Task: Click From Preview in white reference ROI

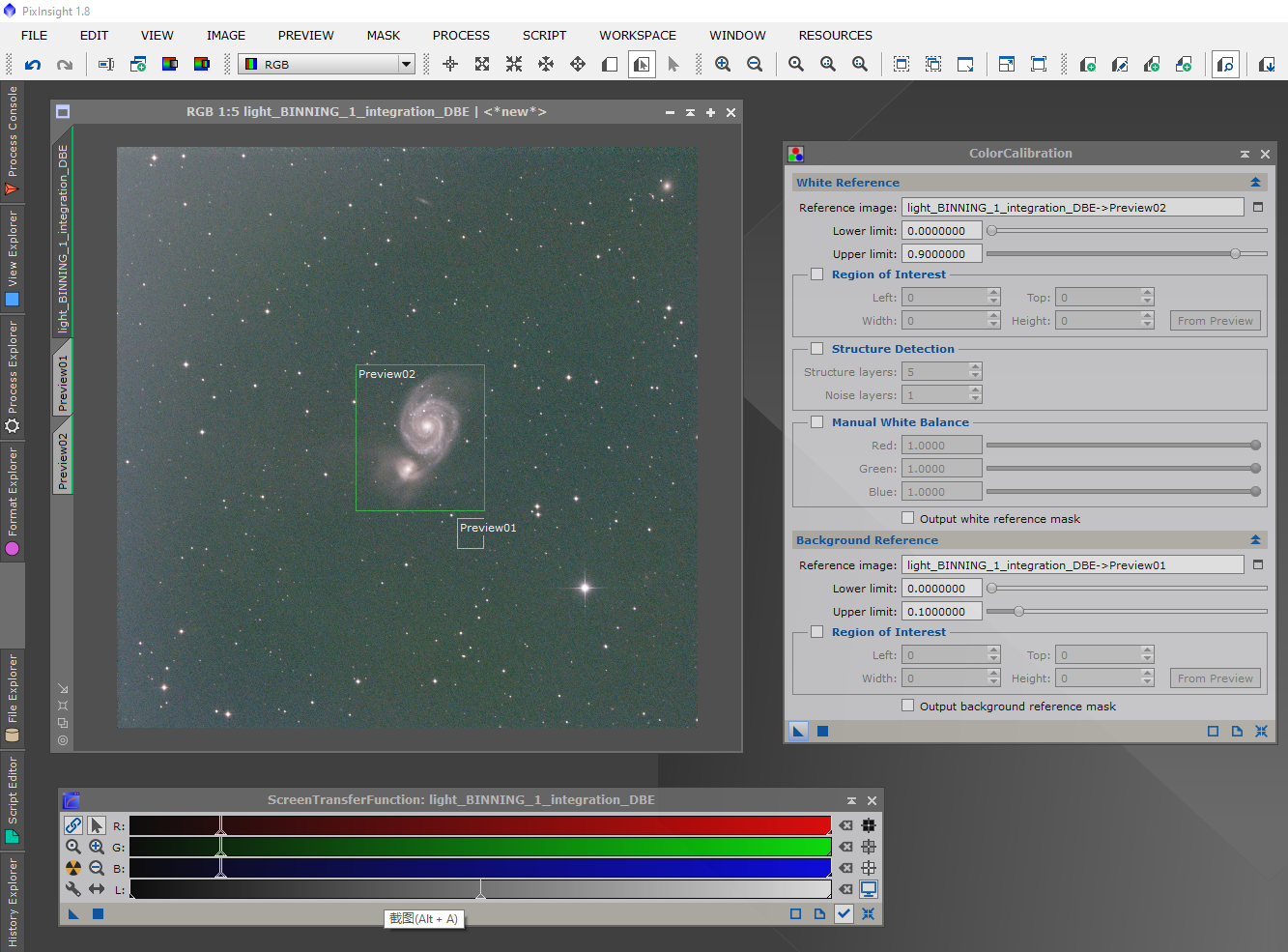Action: (1215, 321)
